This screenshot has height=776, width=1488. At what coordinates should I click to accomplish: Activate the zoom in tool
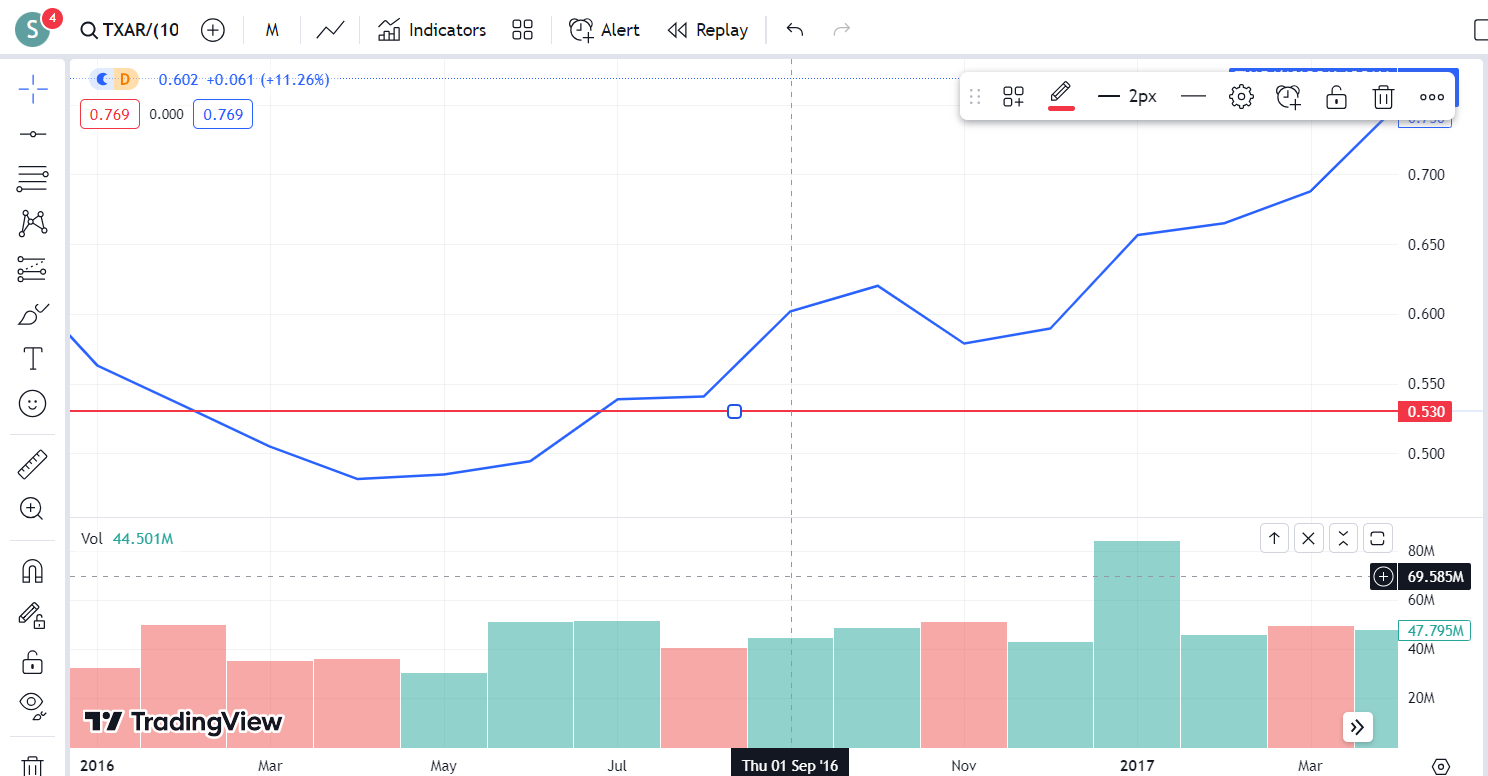tap(33, 509)
